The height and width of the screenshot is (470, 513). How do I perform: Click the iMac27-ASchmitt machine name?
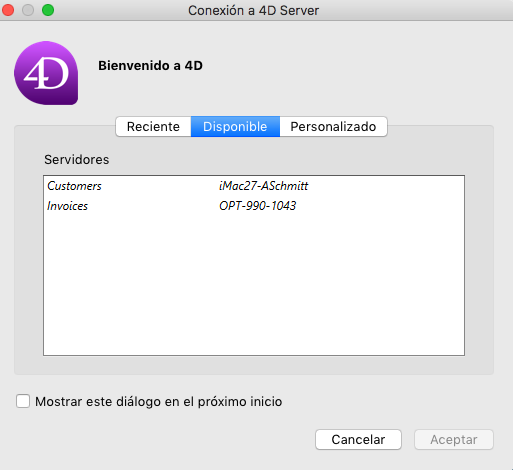click(x=263, y=186)
